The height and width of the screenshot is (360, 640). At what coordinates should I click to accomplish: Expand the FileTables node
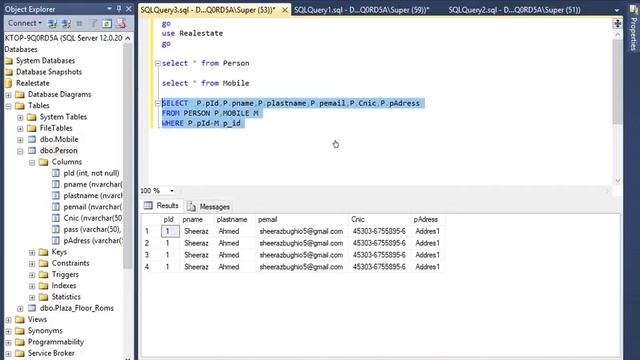coord(20,129)
